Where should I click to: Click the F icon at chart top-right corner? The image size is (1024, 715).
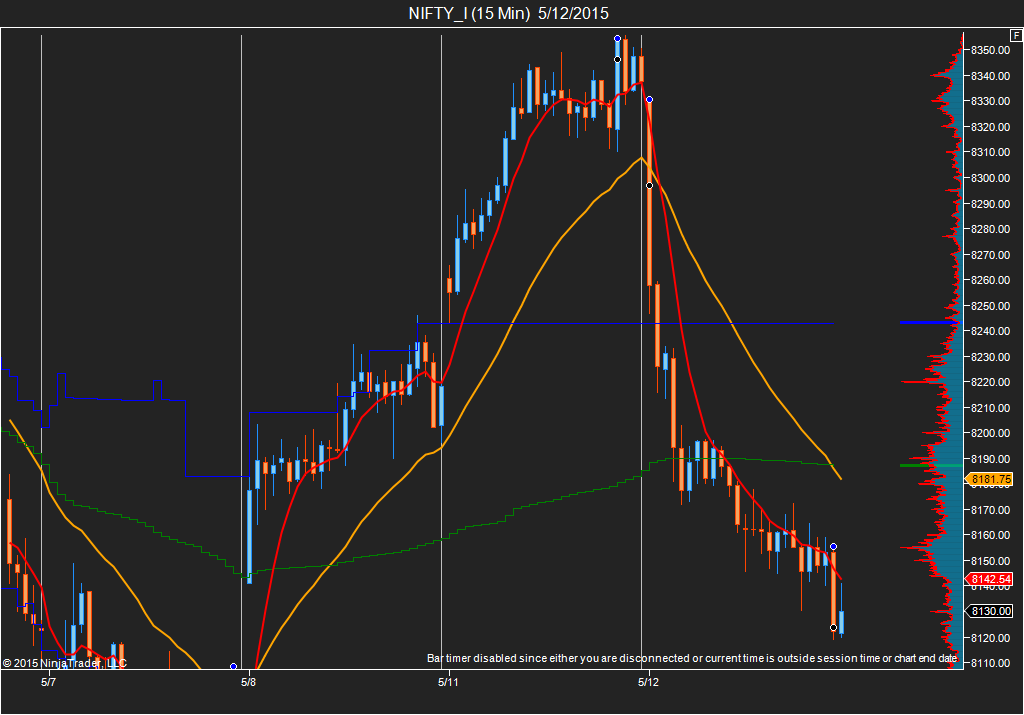pos(1016,36)
